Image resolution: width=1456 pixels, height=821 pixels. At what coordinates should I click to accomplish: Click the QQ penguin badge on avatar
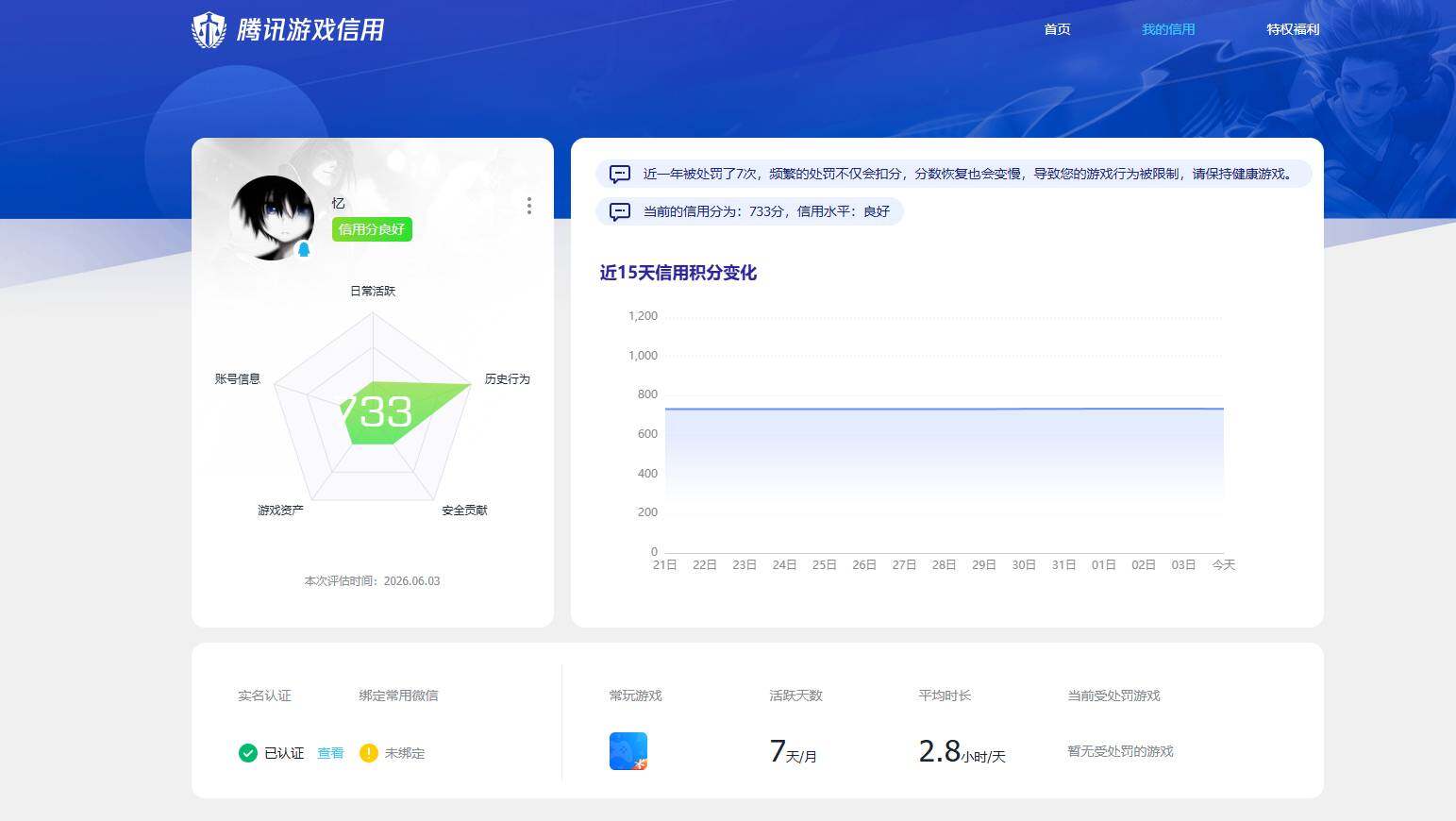pos(304,249)
